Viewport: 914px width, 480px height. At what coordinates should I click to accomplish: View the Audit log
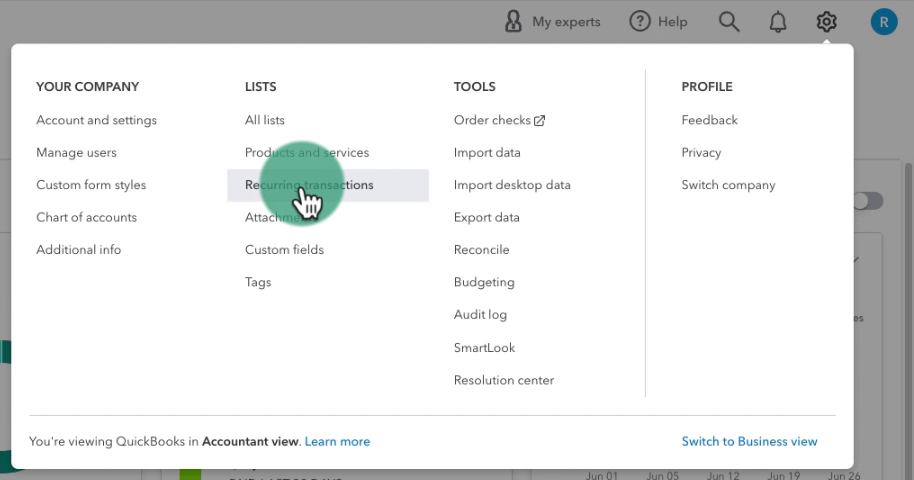(480, 315)
